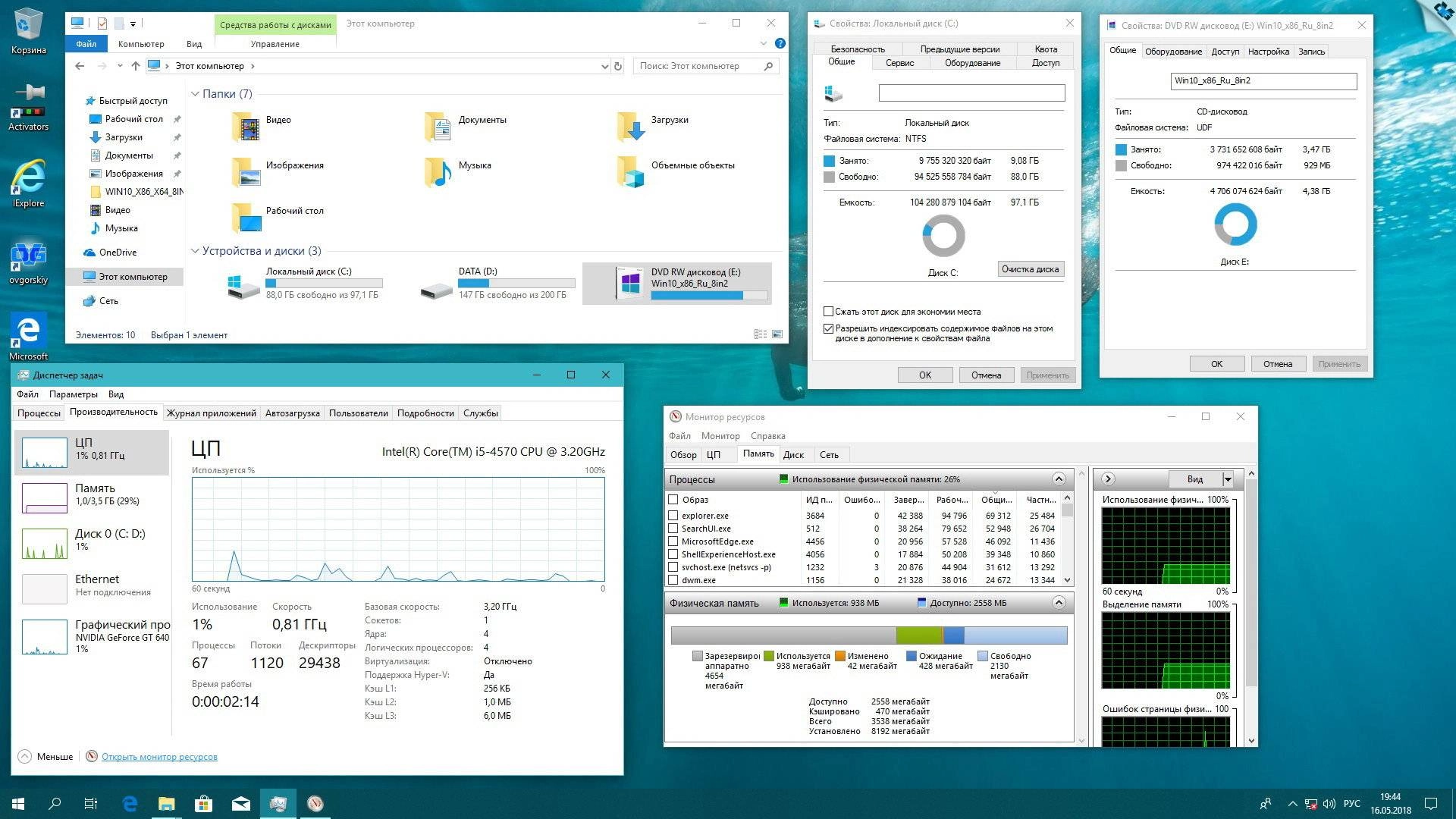Click 'Открыть монитор ресурсов' link
1456x819 pixels.
(x=159, y=757)
